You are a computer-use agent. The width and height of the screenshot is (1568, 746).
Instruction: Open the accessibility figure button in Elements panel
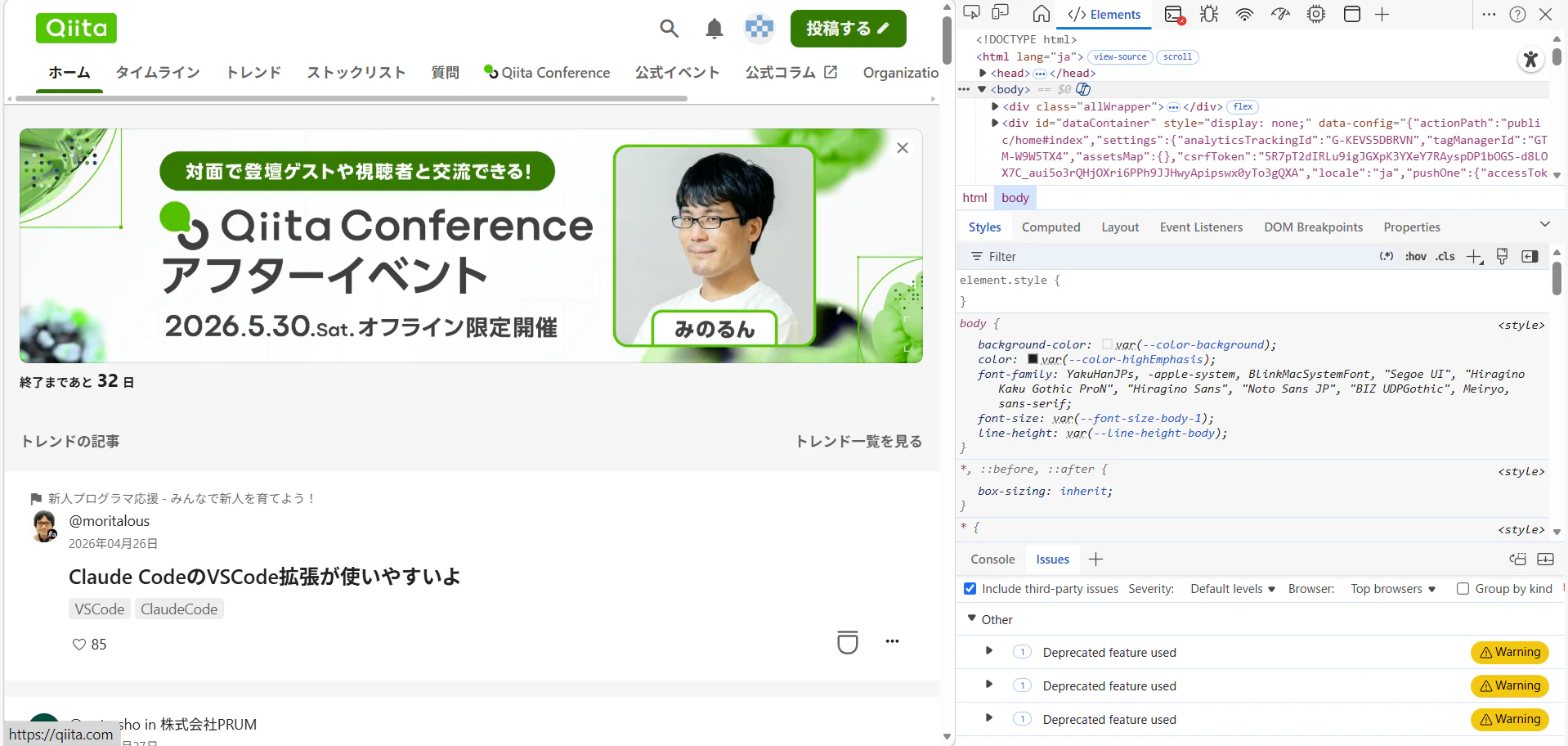pyautogui.click(x=1530, y=59)
